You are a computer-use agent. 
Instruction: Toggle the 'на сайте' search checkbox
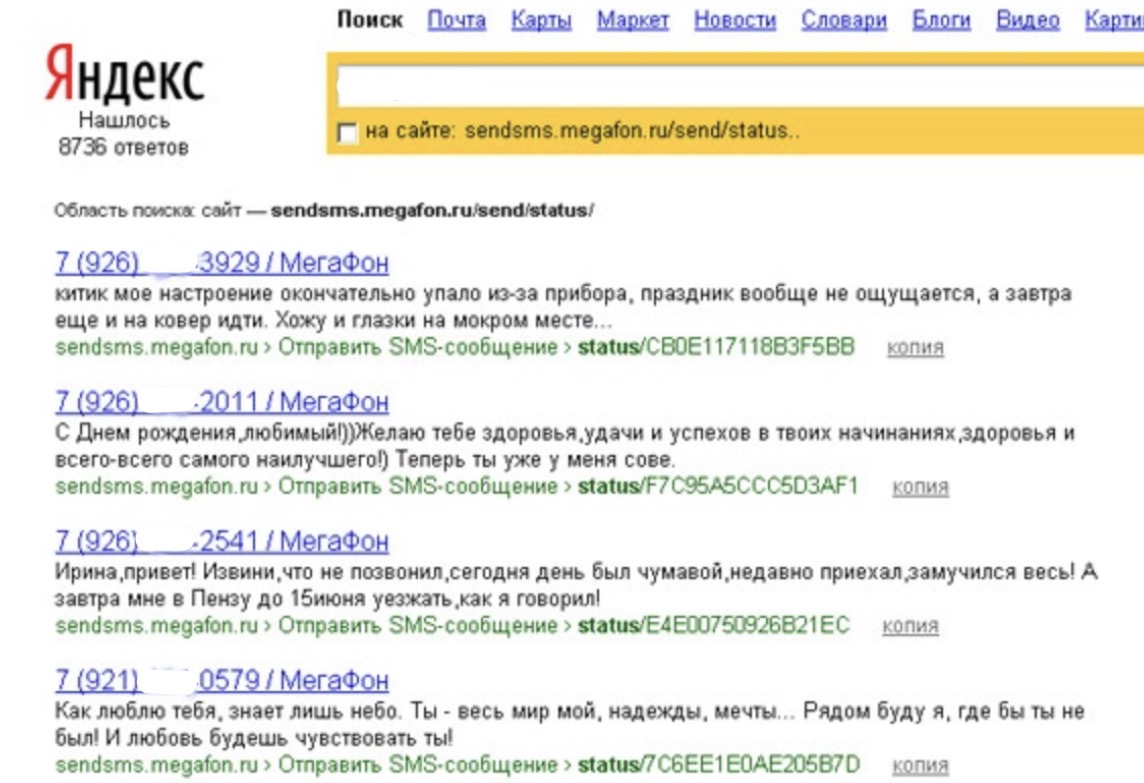pyautogui.click(x=347, y=133)
